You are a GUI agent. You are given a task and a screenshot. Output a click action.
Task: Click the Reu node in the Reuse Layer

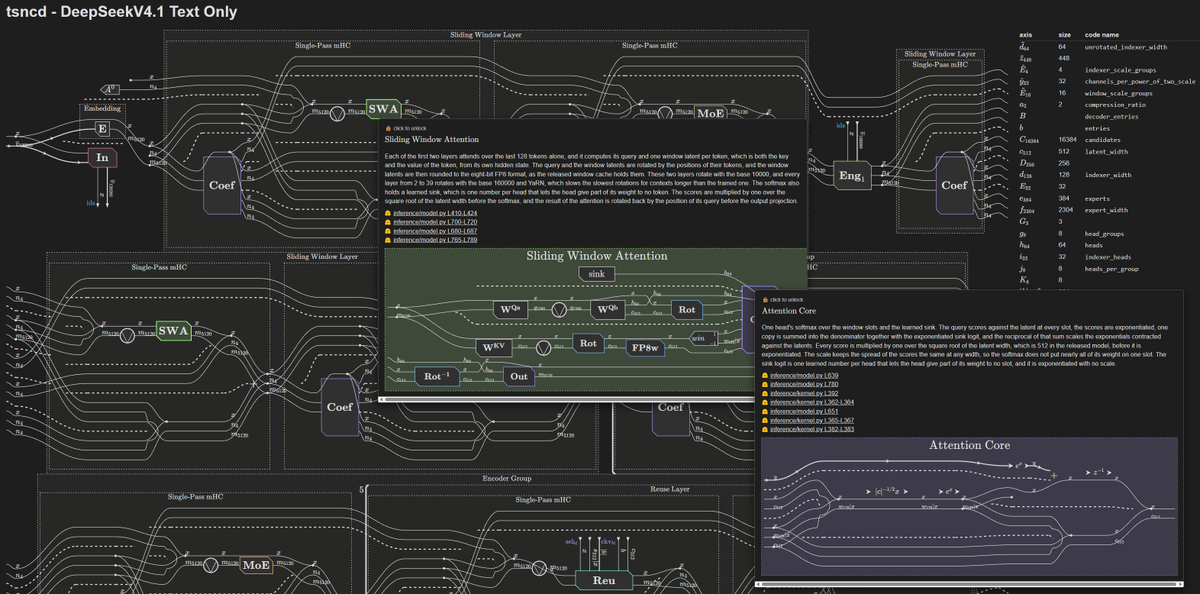604,580
